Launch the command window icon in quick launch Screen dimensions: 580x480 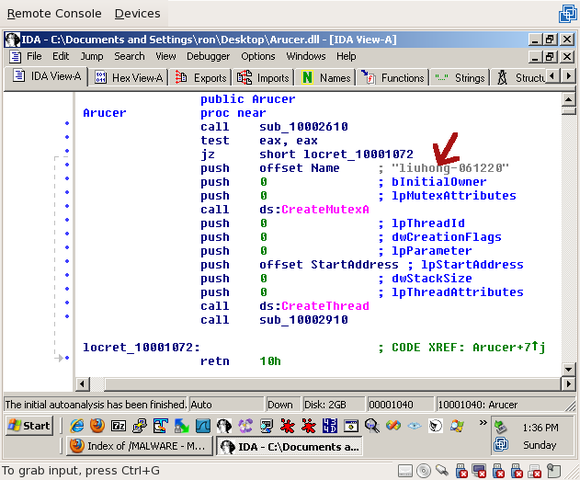click(x=351, y=426)
